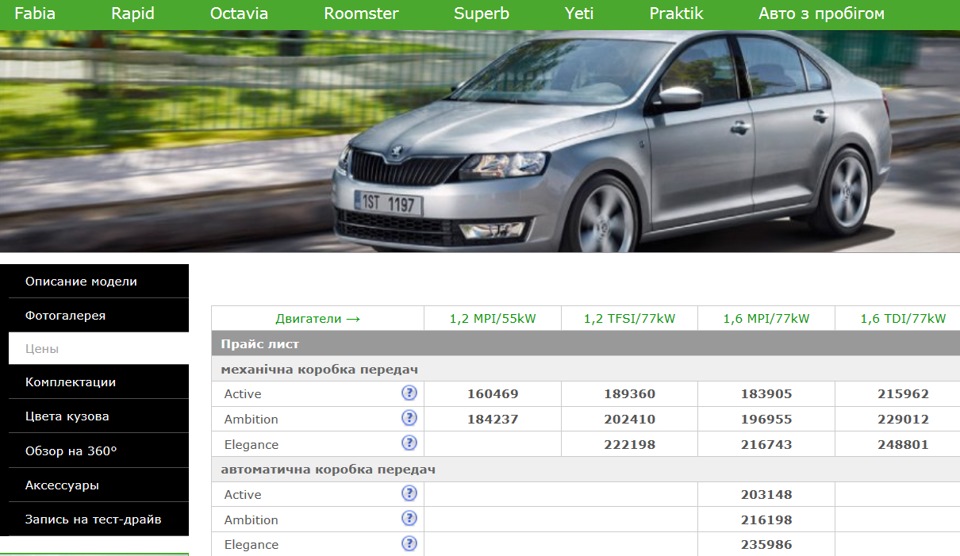Click price 248801 for Elegance
The height and width of the screenshot is (556, 960).
[903, 445]
